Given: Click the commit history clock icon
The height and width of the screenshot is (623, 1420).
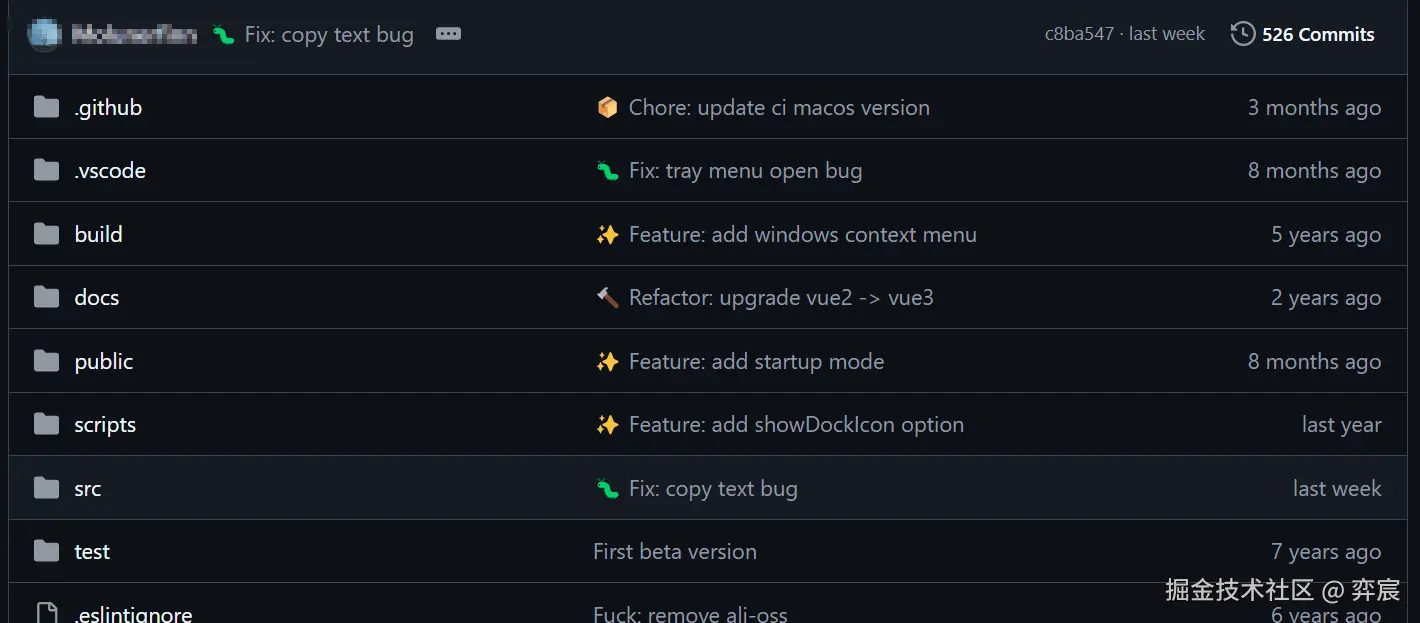Looking at the screenshot, I should (1242, 34).
